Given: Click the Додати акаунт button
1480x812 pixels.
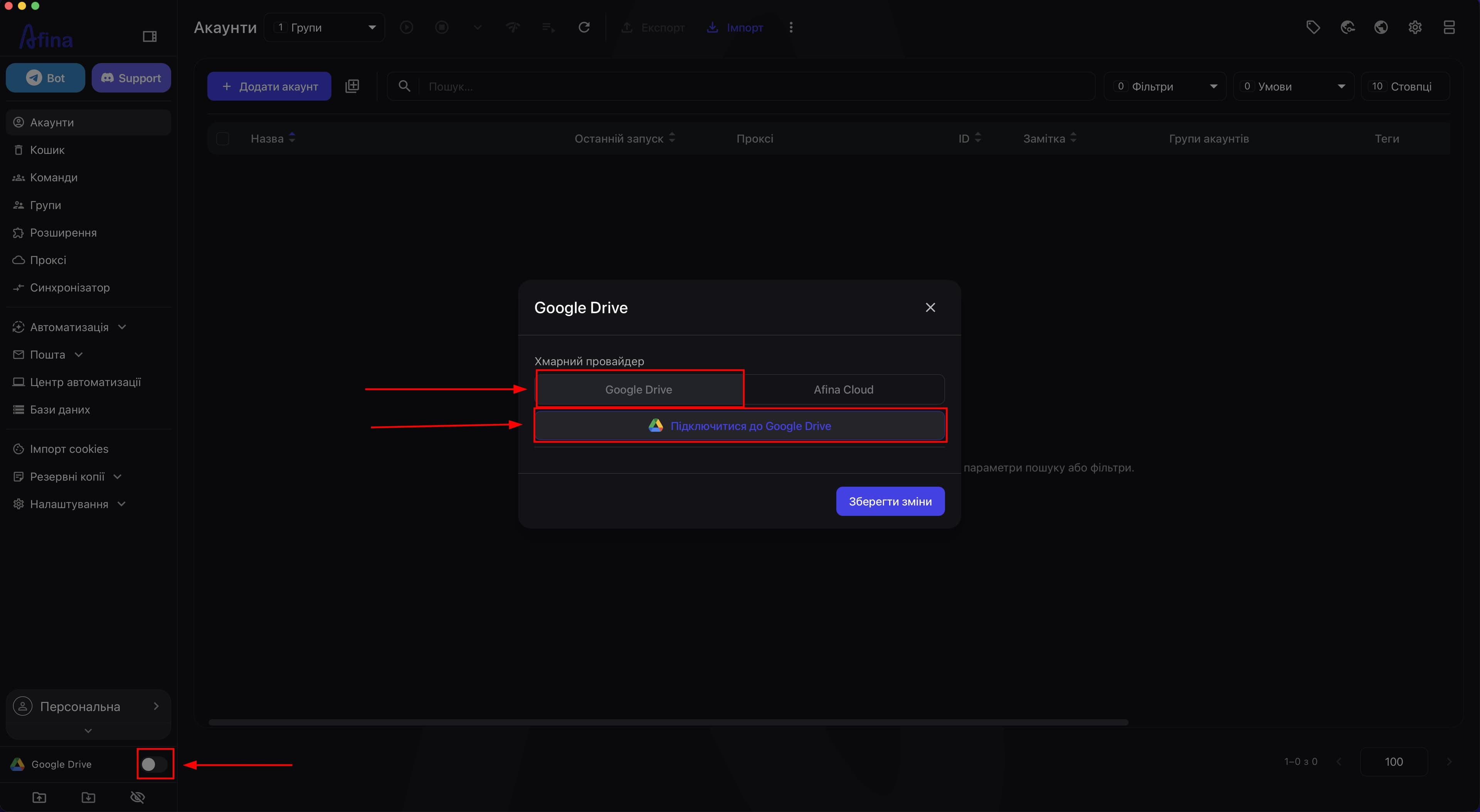Looking at the screenshot, I should tap(269, 86).
